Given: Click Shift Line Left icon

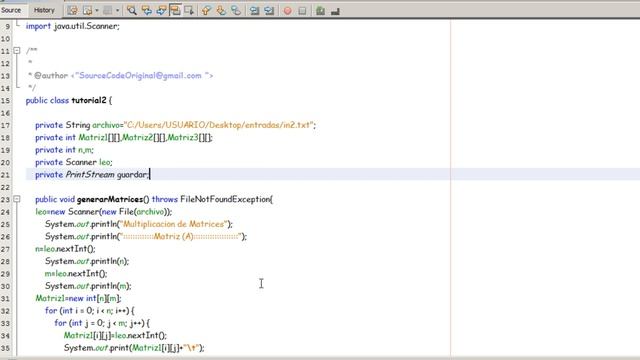Looking at the screenshot, I should (254, 11).
